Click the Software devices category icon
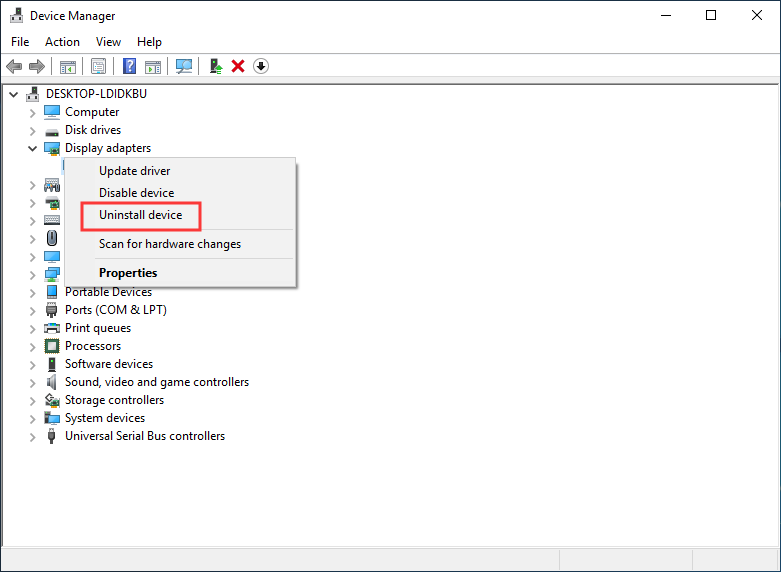The width and height of the screenshot is (781, 572). click(52, 364)
